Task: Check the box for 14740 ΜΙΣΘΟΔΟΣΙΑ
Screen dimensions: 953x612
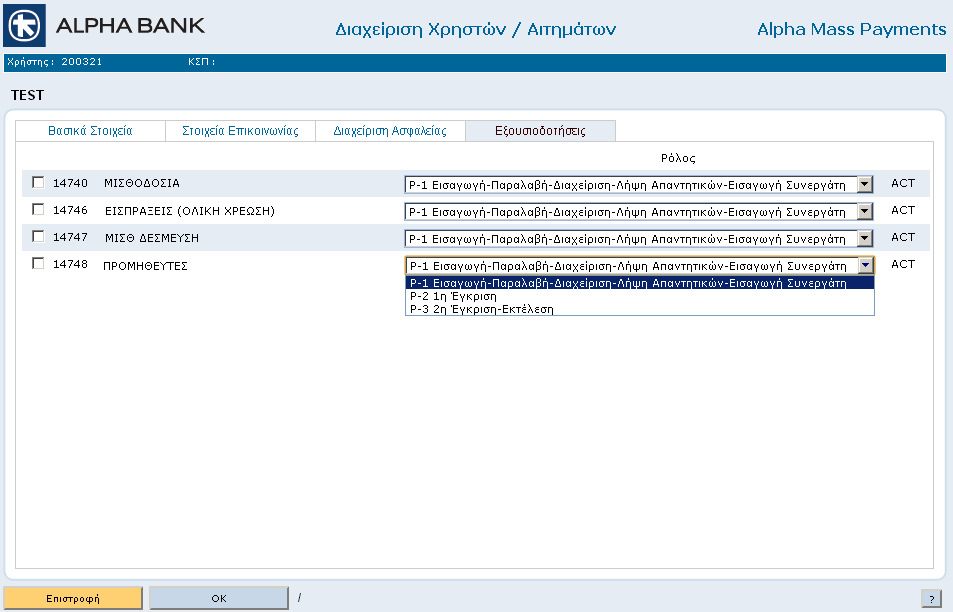Action: (38, 182)
